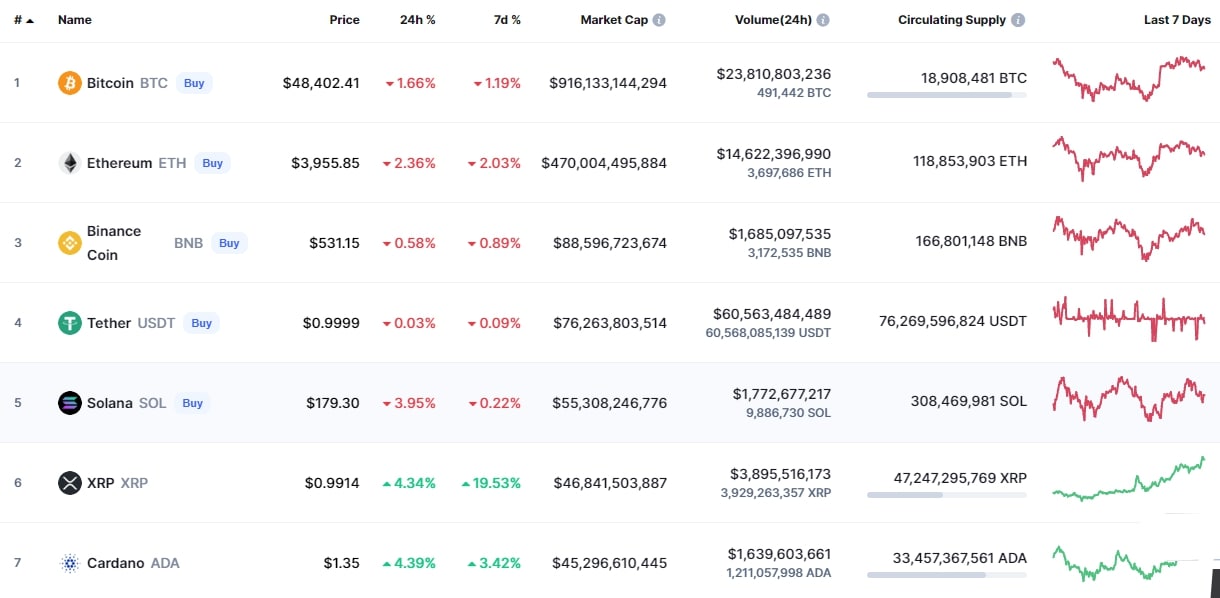Click the Buy button next to BNB

coord(229,243)
